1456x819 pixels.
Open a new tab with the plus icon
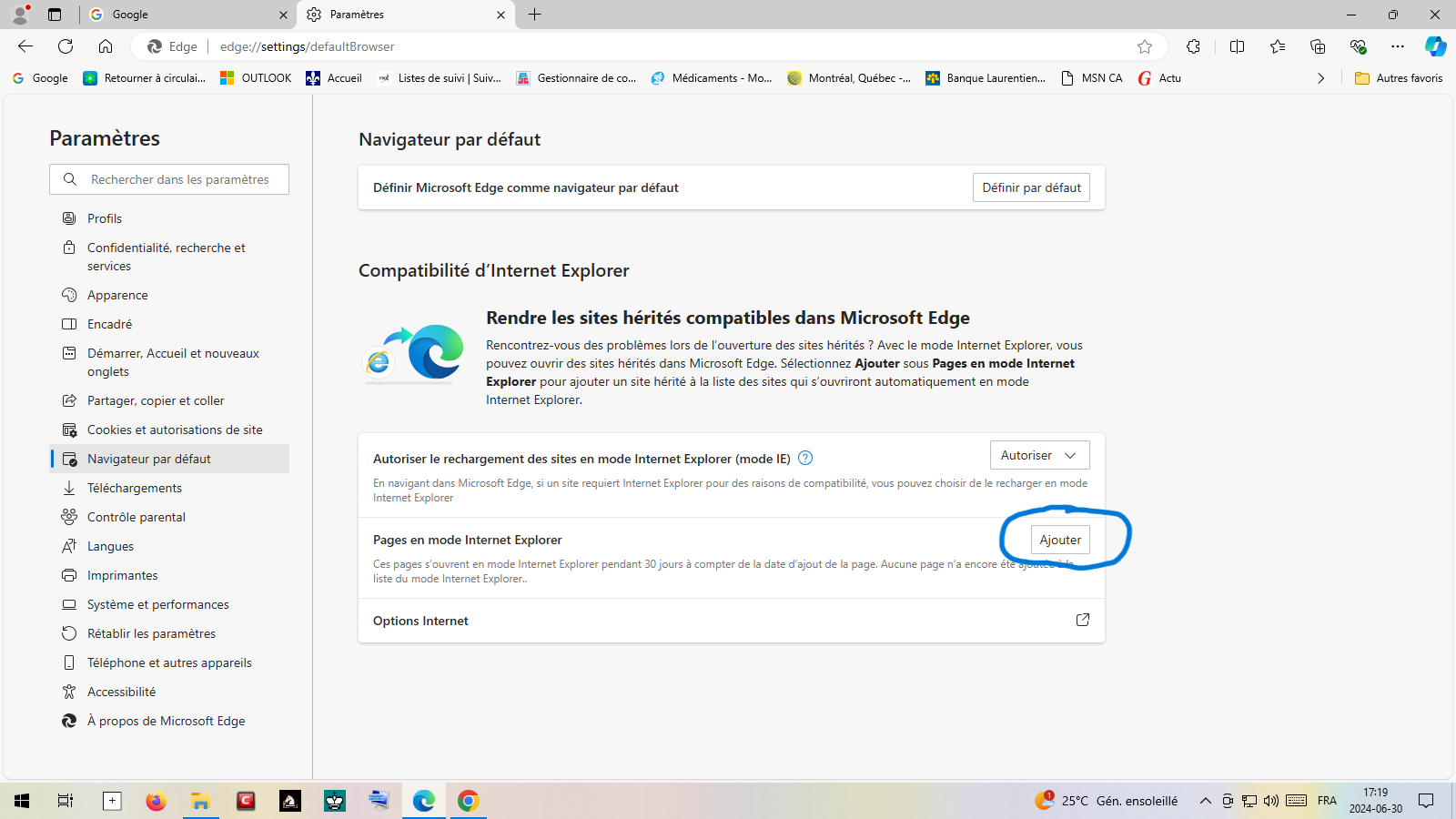pos(535,15)
